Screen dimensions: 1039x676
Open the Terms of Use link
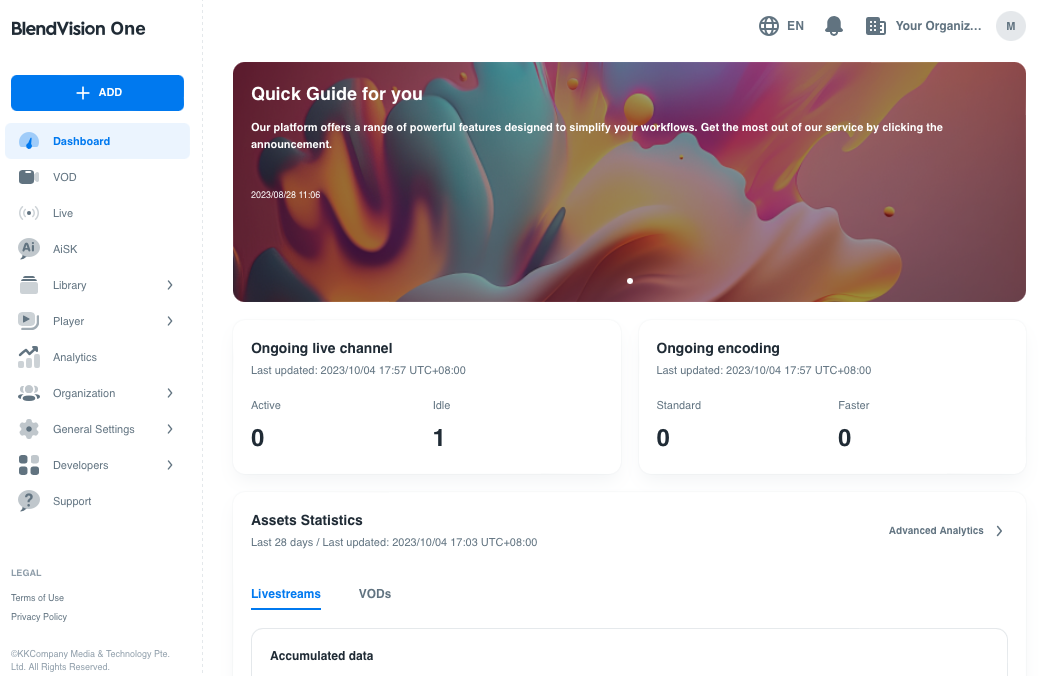click(x=37, y=598)
